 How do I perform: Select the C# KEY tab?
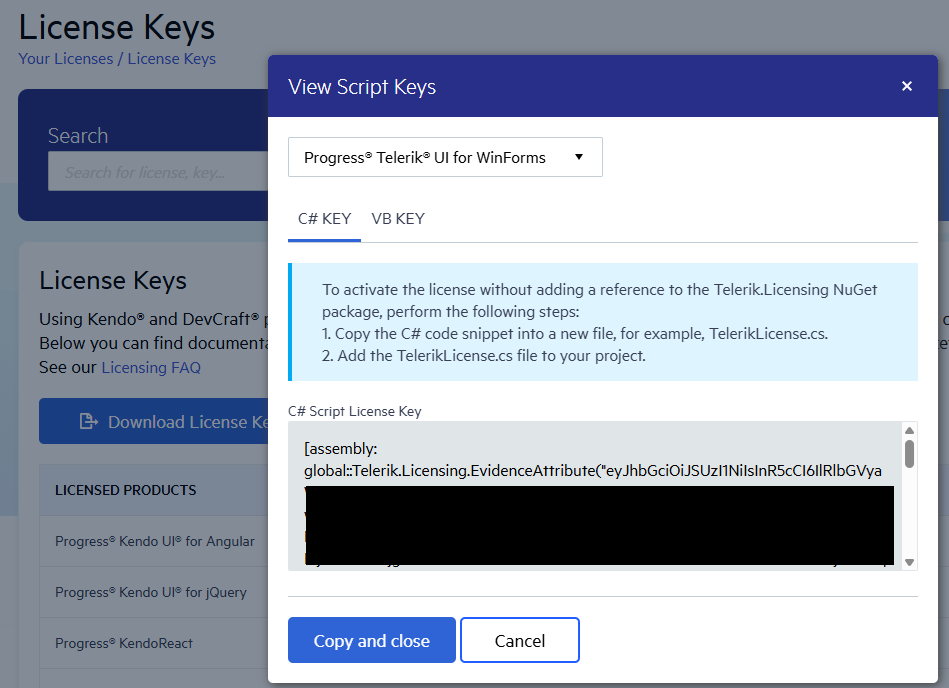click(x=324, y=218)
